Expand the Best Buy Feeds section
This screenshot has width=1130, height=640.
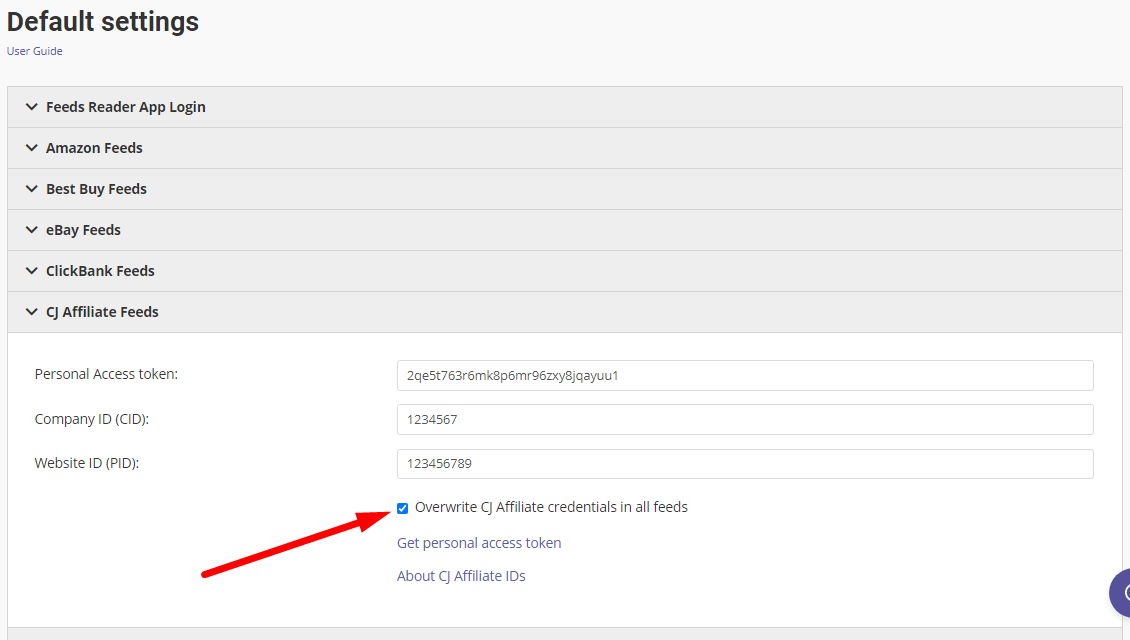coord(565,190)
